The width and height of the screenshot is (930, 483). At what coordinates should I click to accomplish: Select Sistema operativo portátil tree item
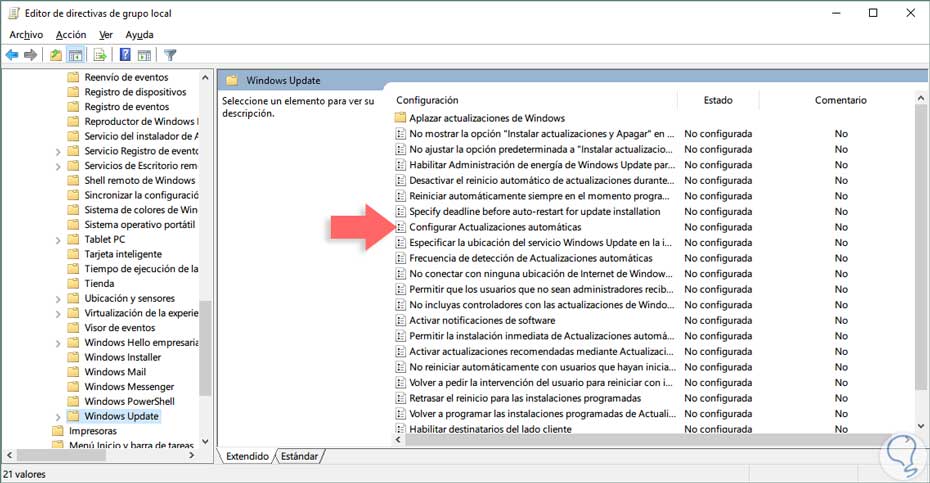[x=139, y=224]
